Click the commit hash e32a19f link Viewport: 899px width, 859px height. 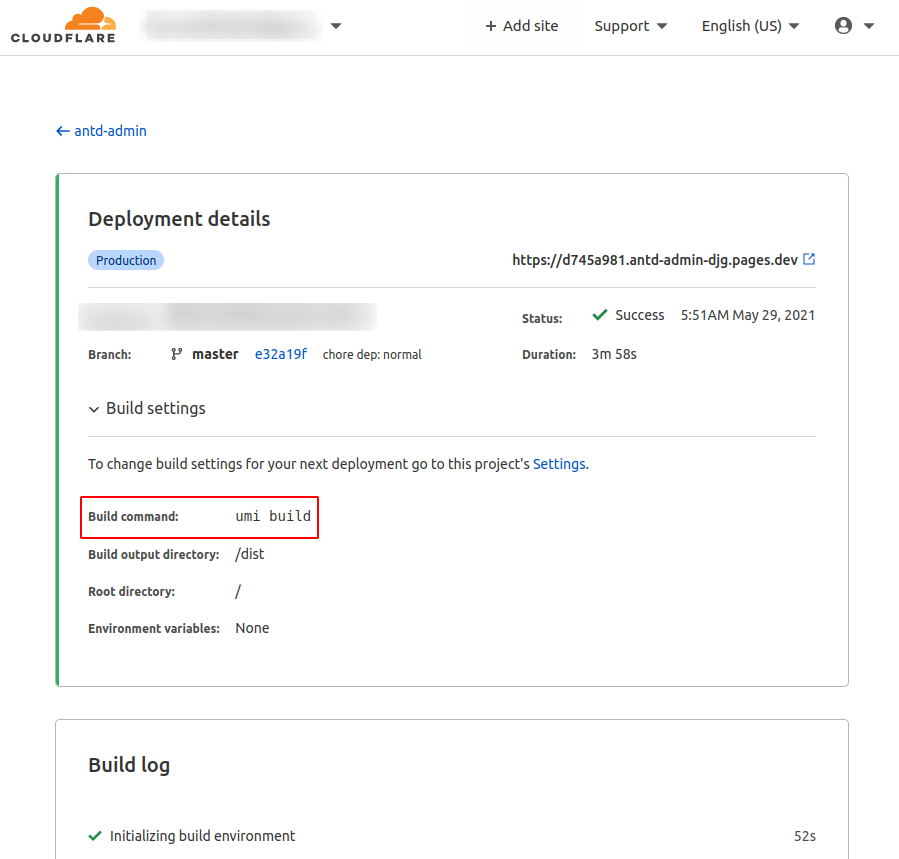point(280,353)
